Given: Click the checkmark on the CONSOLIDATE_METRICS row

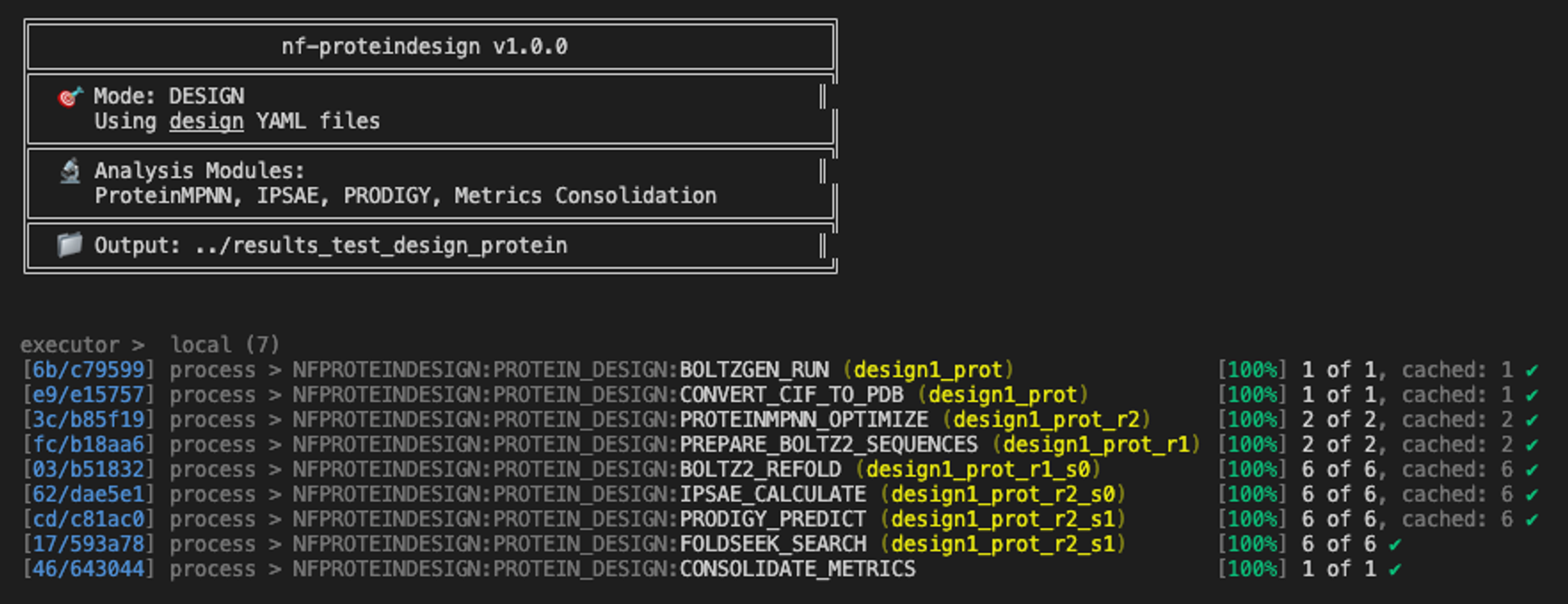Looking at the screenshot, I should point(1395,569).
